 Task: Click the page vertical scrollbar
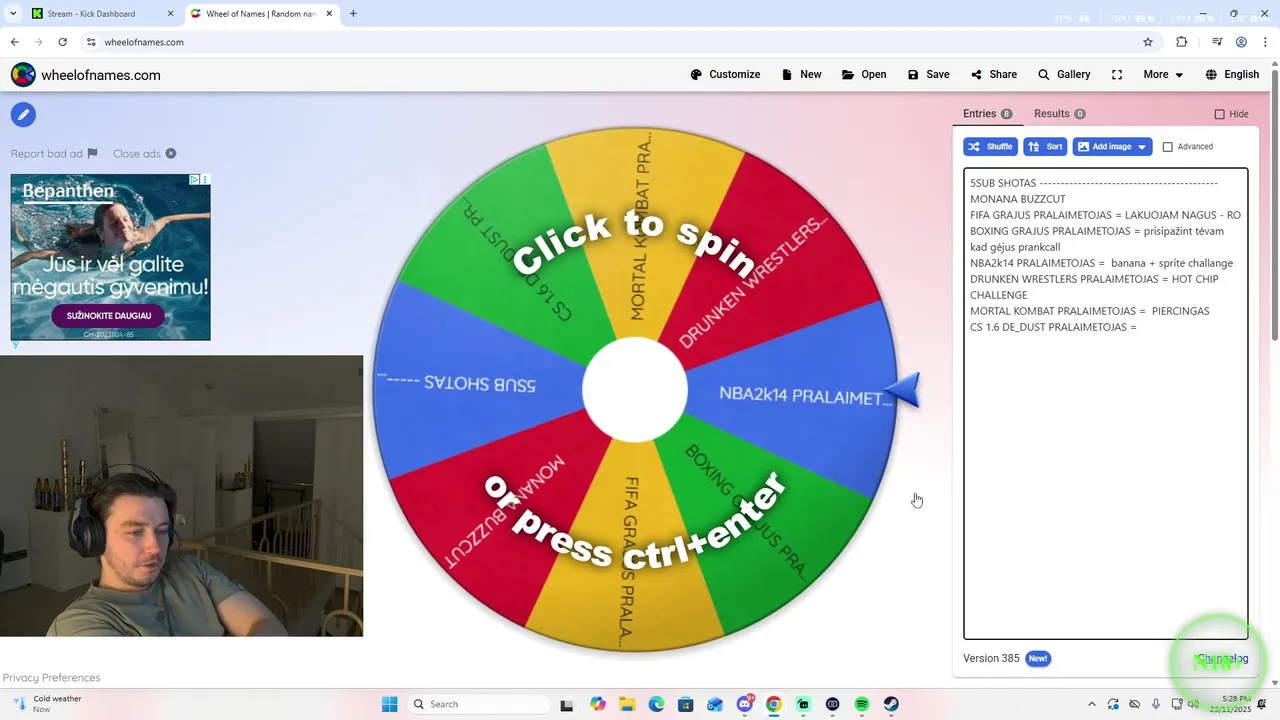click(1274, 205)
